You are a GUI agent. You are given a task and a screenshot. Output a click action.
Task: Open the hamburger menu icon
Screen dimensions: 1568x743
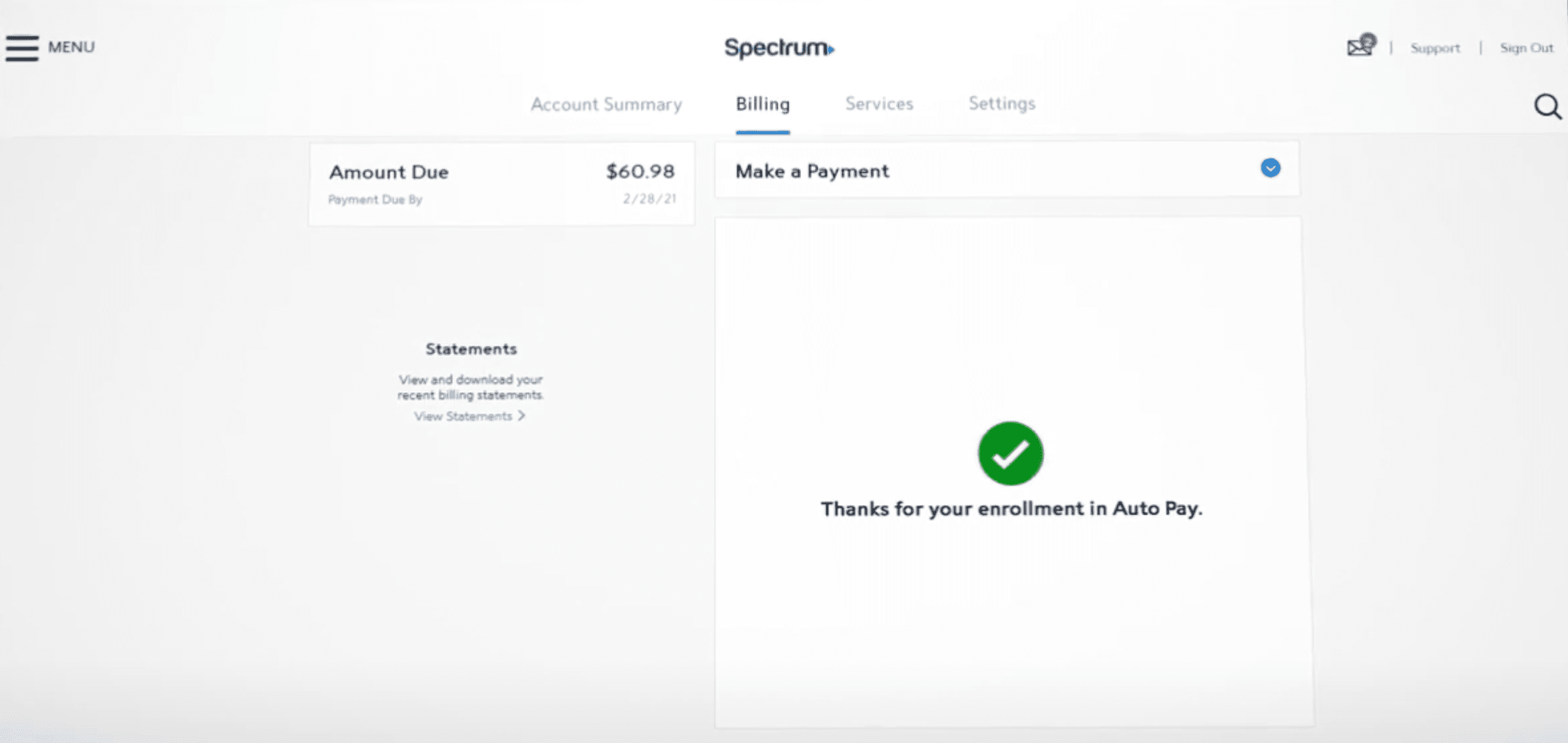tap(22, 48)
